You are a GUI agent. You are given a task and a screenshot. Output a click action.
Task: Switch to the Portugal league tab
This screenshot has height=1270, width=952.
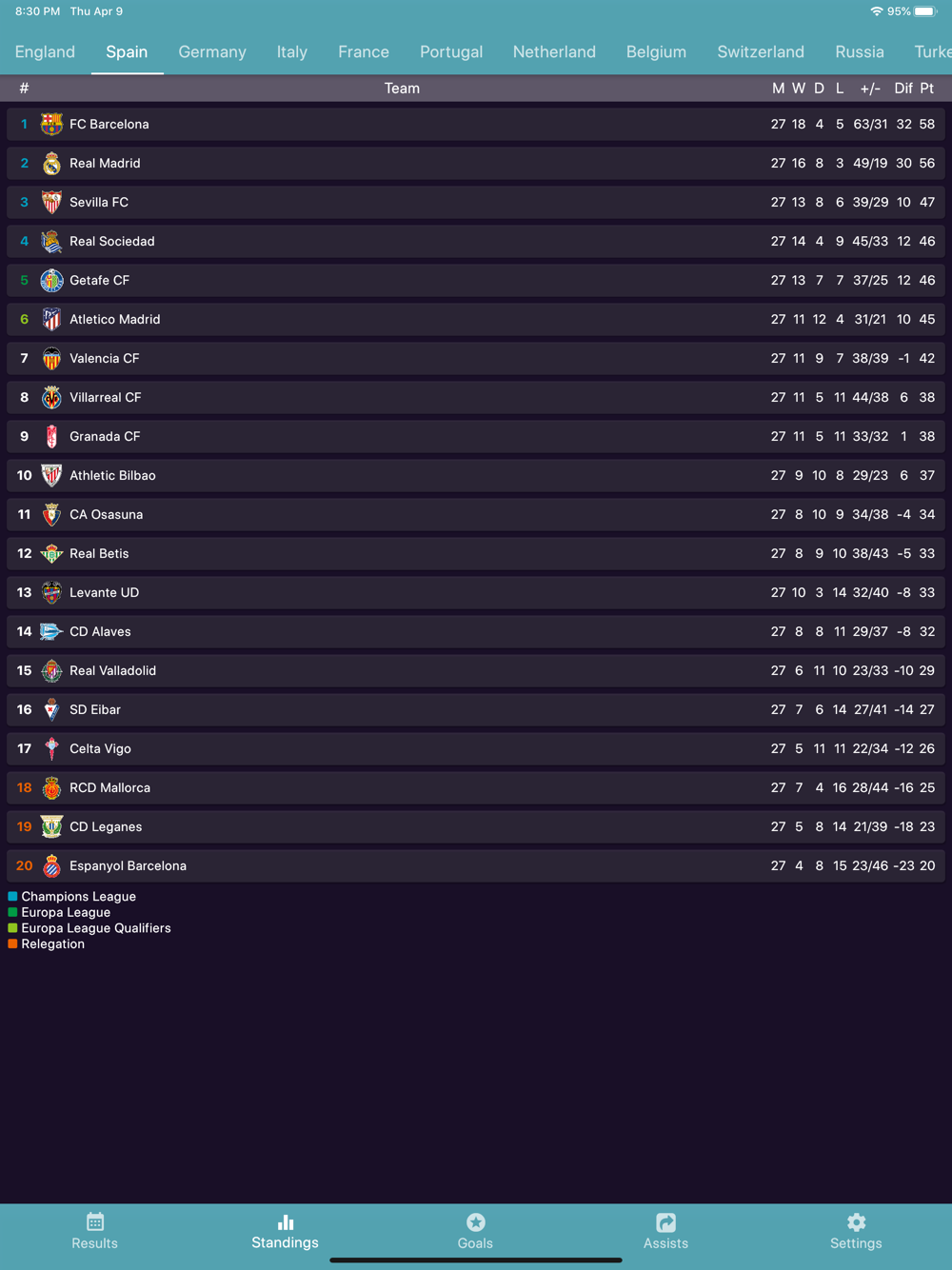point(451,51)
